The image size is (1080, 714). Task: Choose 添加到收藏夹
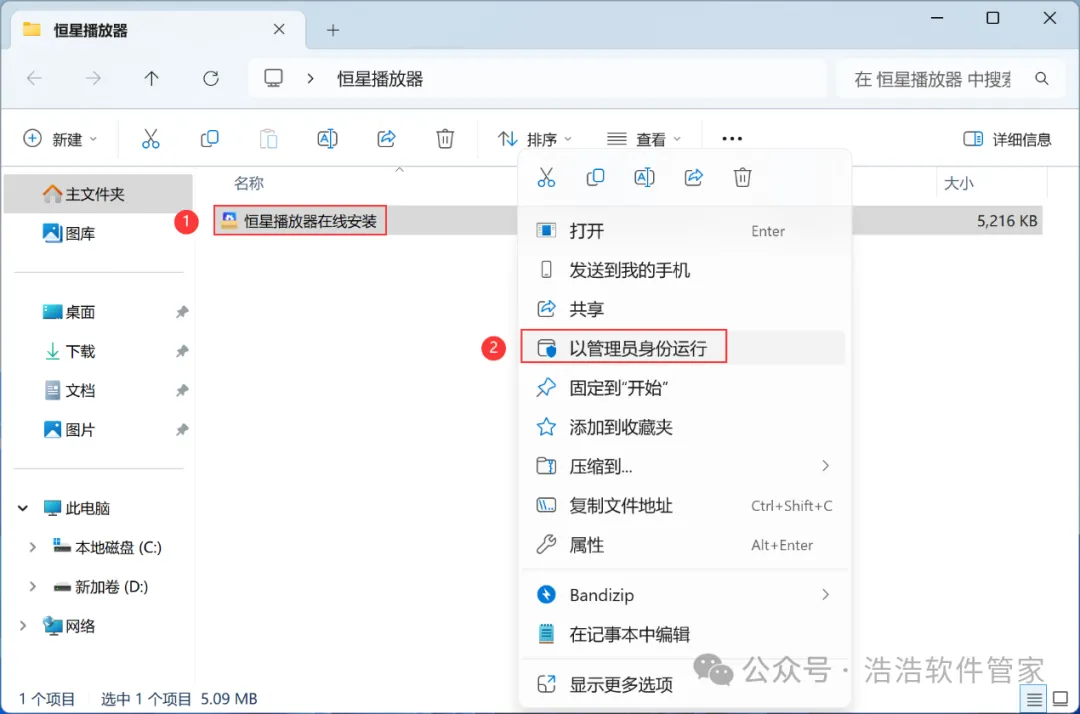pos(683,427)
